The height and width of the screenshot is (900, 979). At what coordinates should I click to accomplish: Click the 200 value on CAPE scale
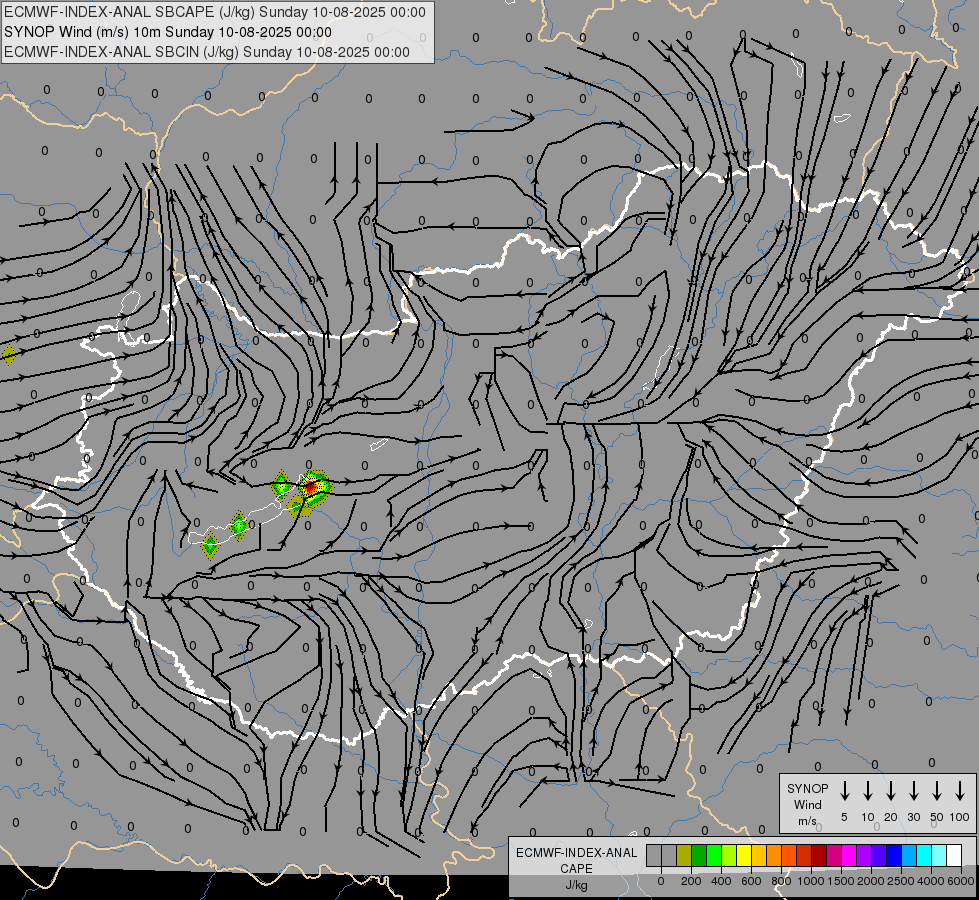tap(691, 881)
